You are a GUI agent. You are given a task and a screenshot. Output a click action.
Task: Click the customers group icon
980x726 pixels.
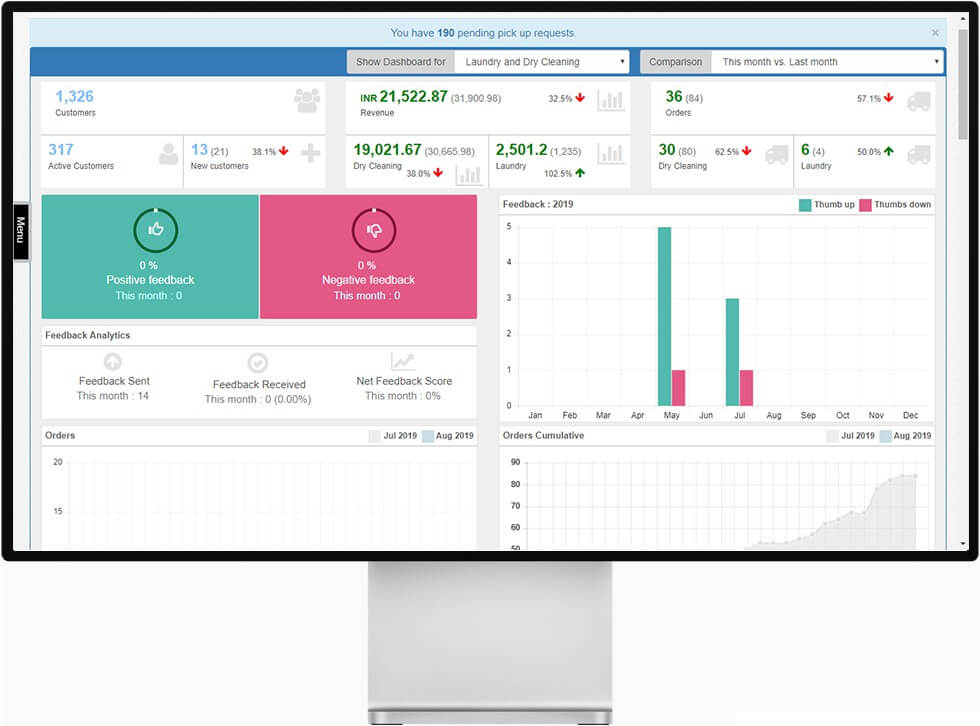click(x=307, y=101)
